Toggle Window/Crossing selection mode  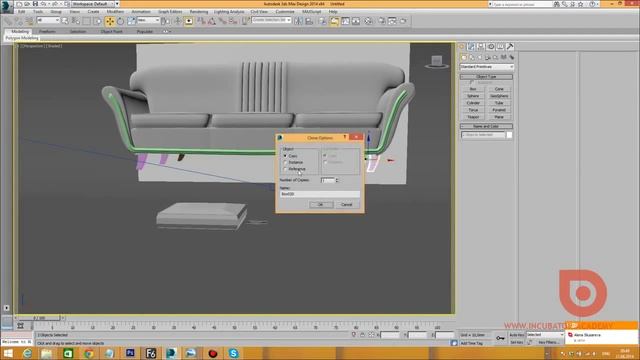coord(97,21)
